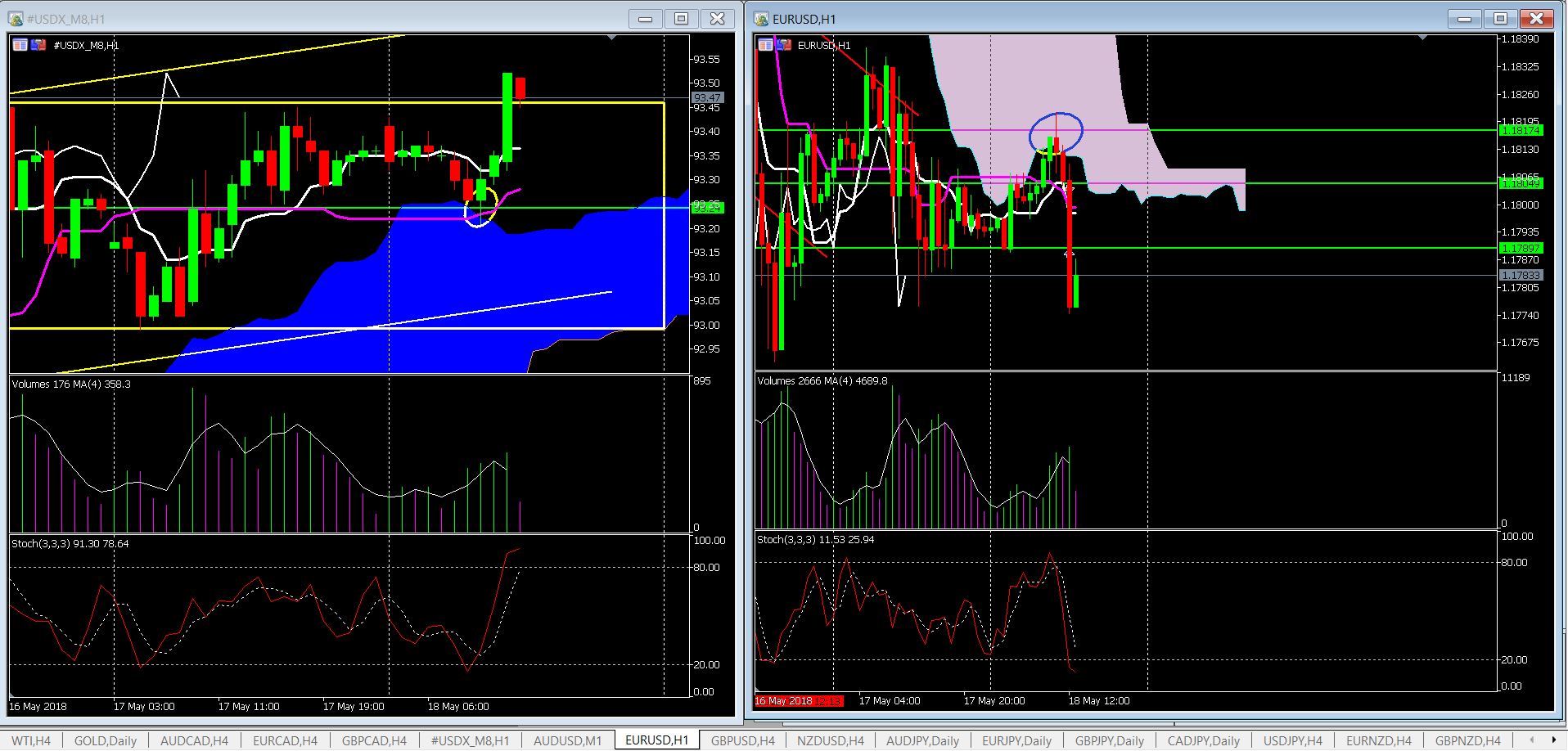This screenshot has height=751, width=1568.
Task: Click the "17 May 20:00" time label on the EURUSD chart
Action: (994, 701)
